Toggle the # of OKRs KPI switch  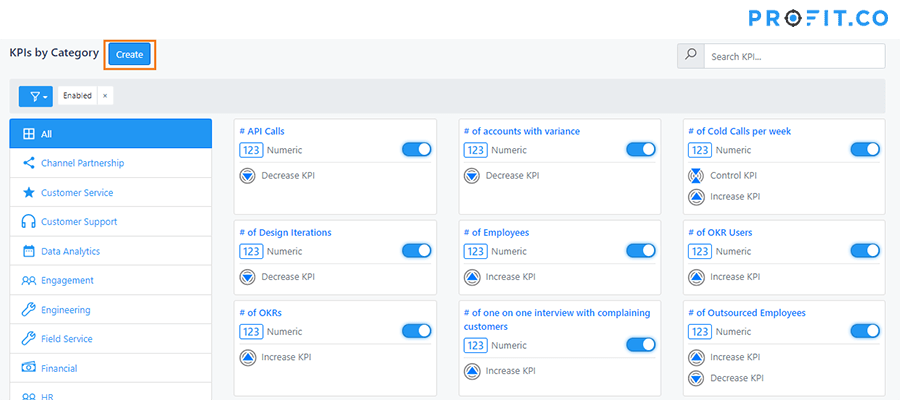[416, 331]
